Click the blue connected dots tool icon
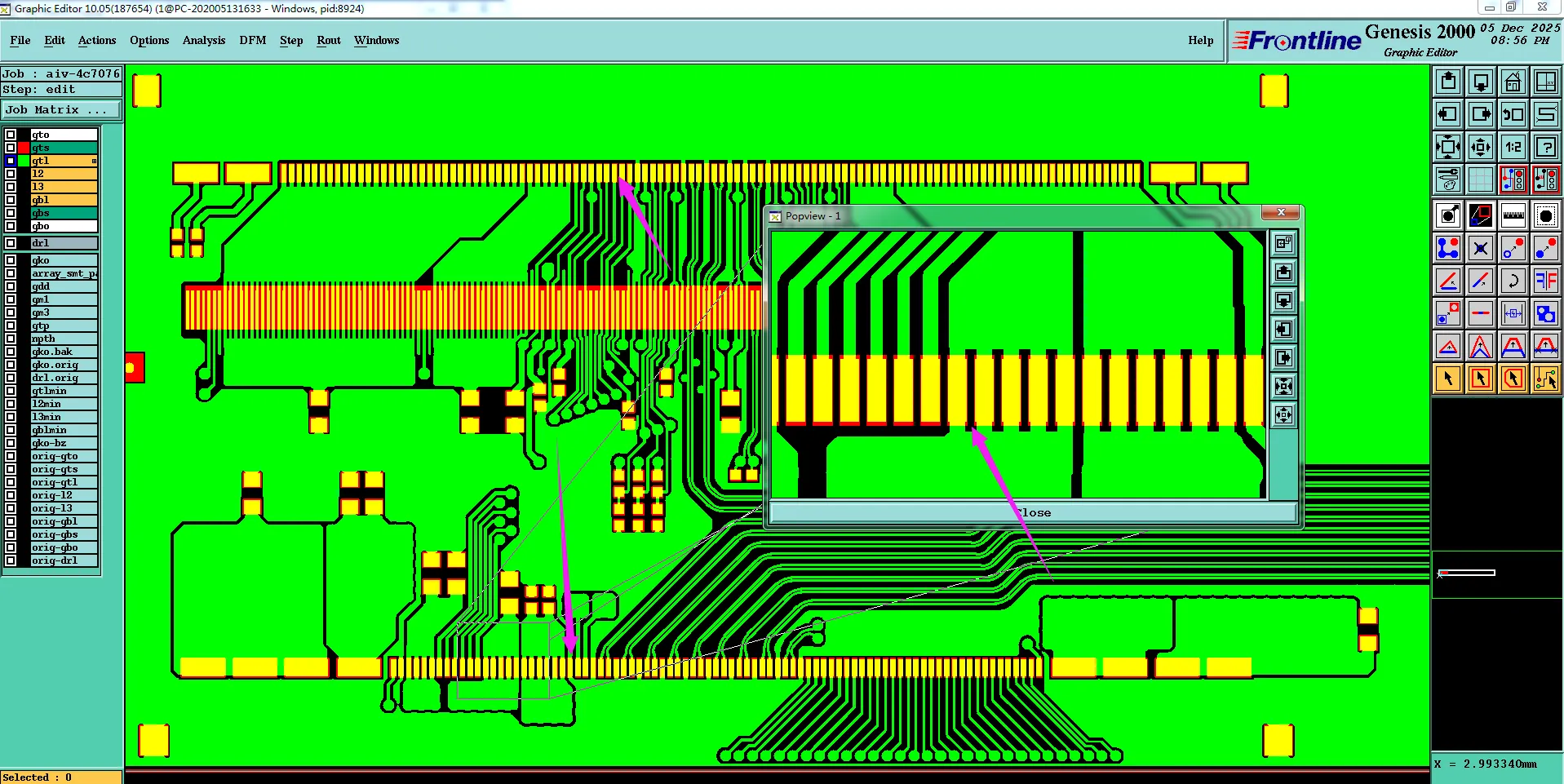Viewport: 1564px width, 784px height. [1448, 248]
